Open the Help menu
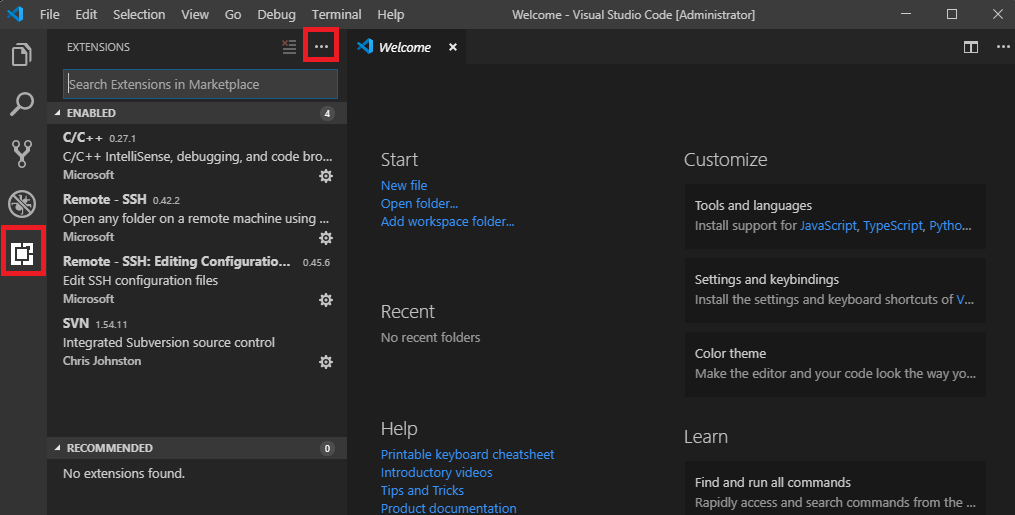The height and width of the screenshot is (515, 1015). pyautogui.click(x=390, y=14)
